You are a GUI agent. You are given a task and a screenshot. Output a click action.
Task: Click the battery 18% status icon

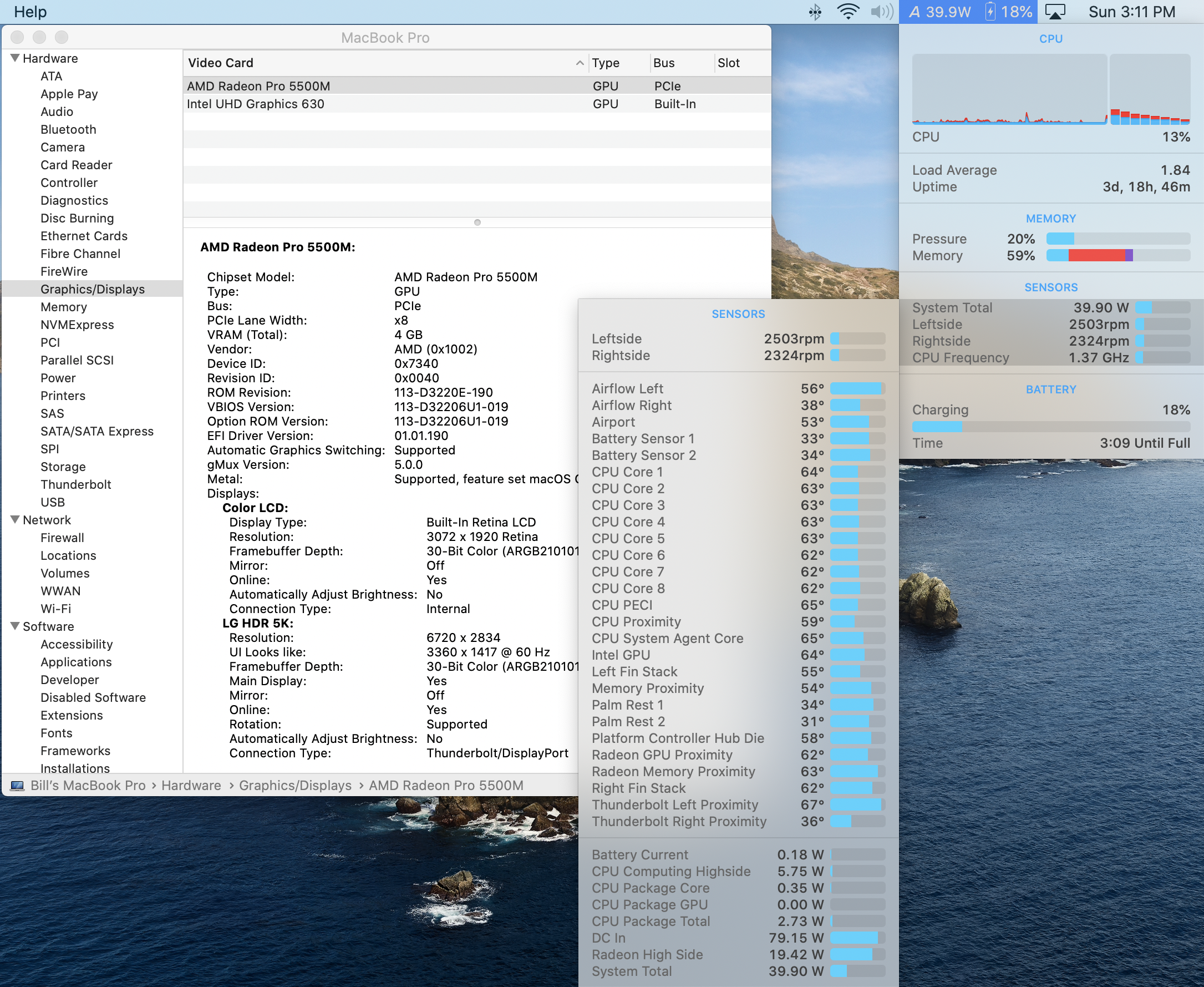(x=1009, y=12)
